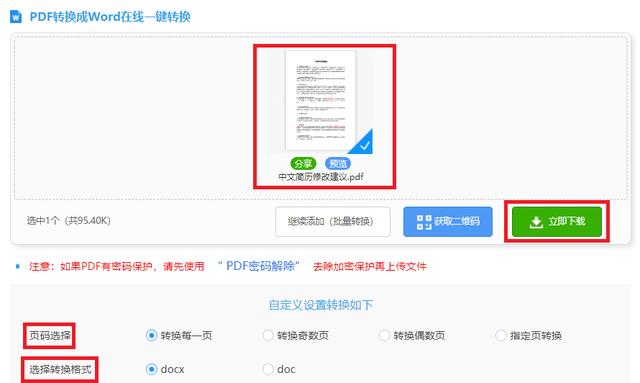Click the green 分享 button

pos(303,164)
